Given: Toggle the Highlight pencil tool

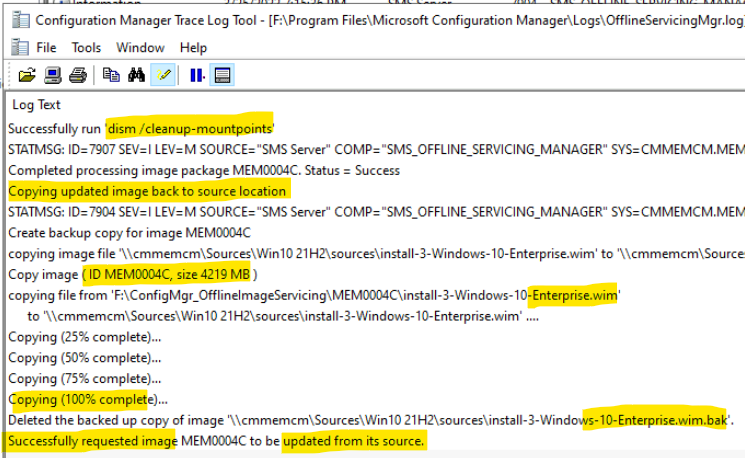Looking at the screenshot, I should tap(163, 75).
